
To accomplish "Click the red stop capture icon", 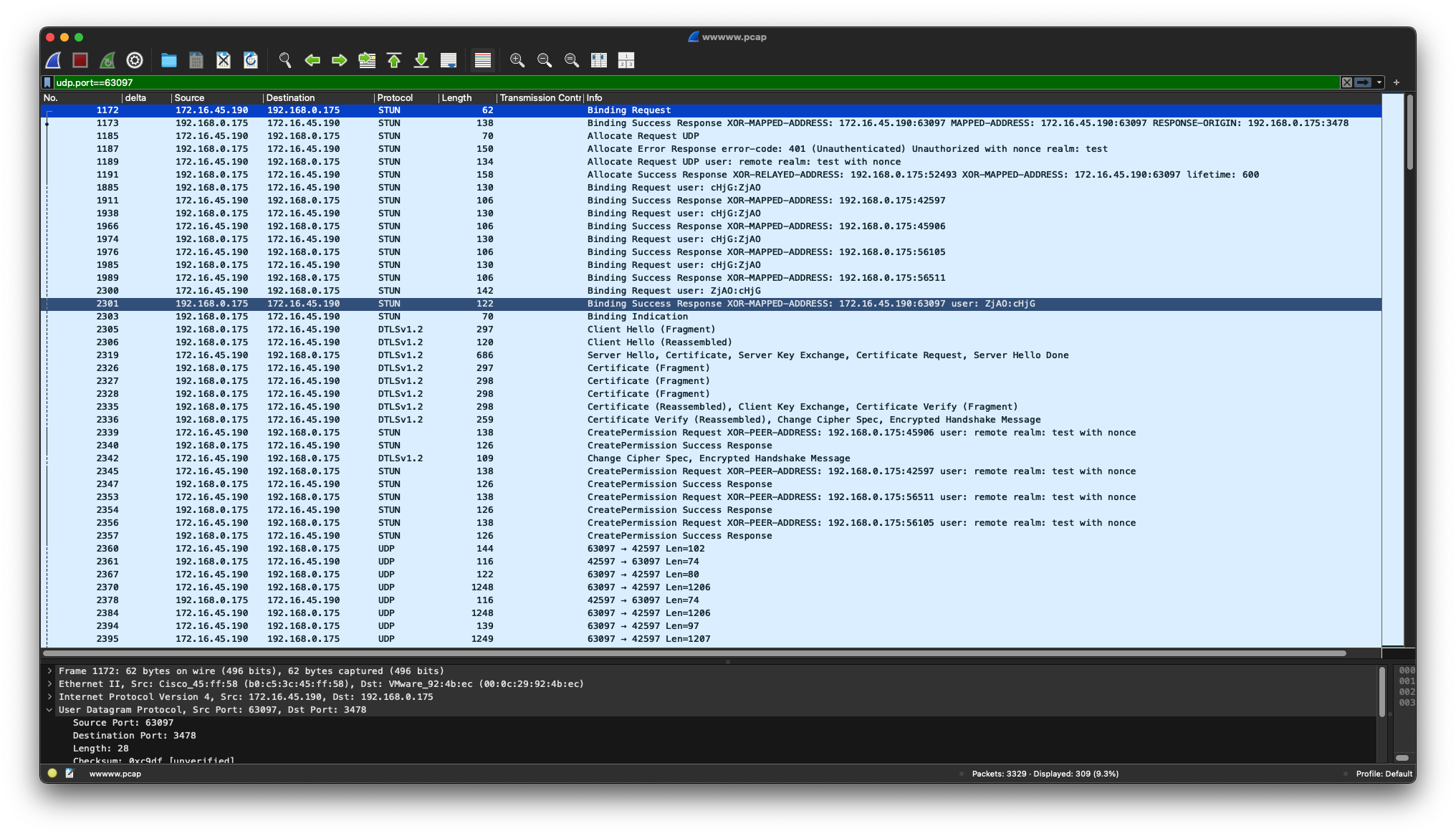I will [80, 61].
